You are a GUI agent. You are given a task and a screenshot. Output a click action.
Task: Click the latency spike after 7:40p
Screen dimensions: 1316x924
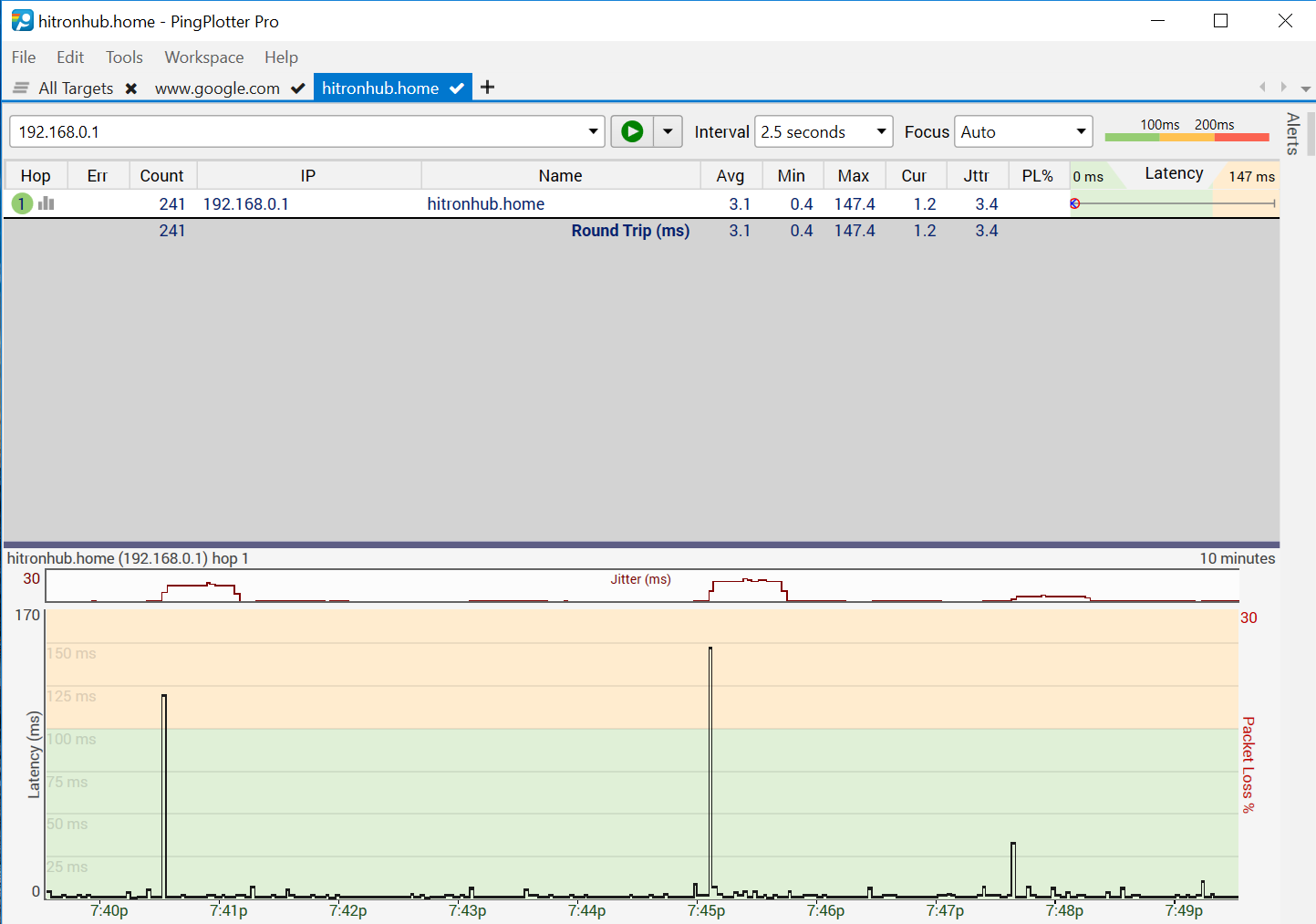pyautogui.click(x=164, y=795)
